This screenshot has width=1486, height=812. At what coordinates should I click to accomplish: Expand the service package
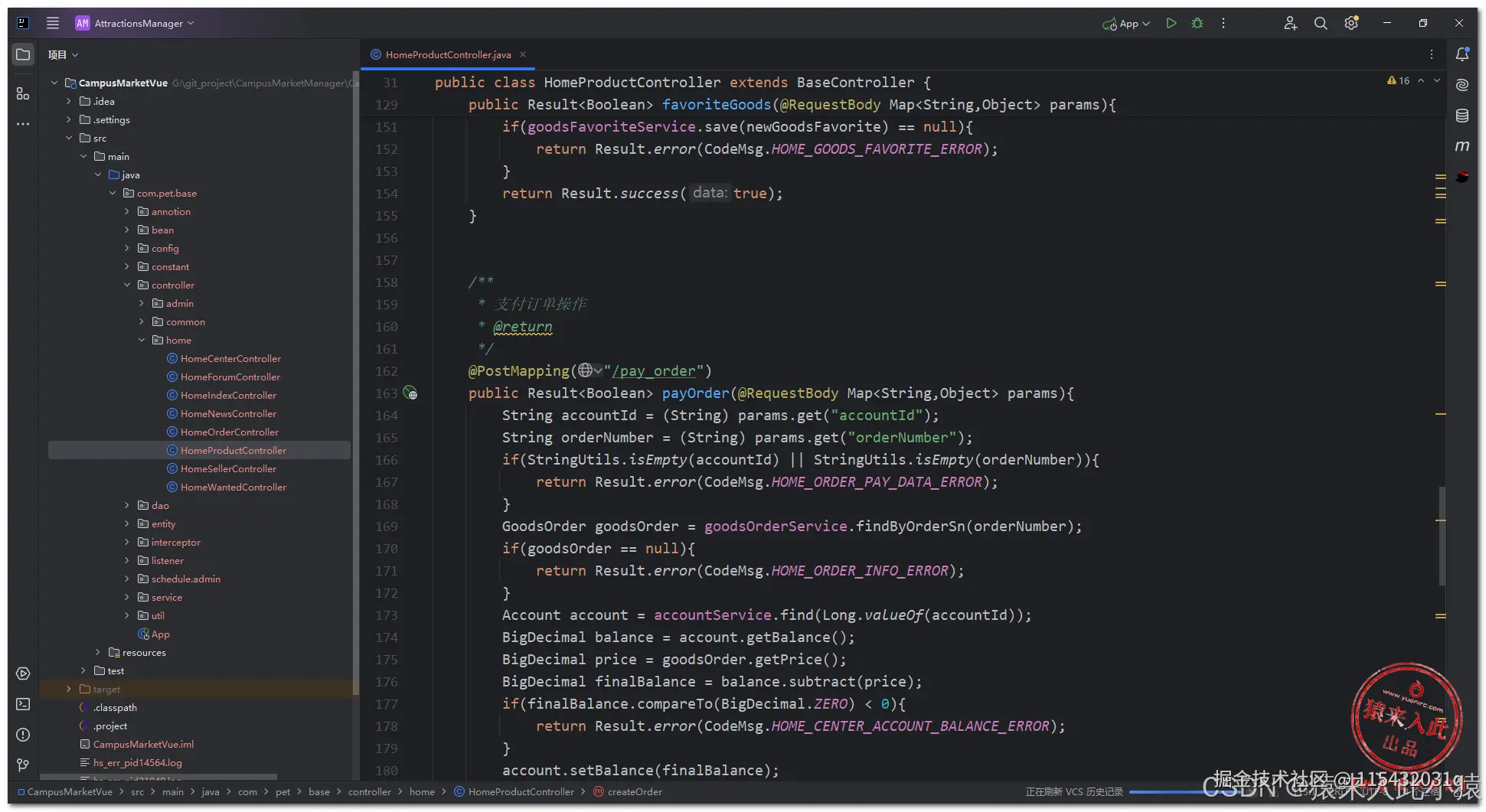pyautogui.click(x=127, y=597)
